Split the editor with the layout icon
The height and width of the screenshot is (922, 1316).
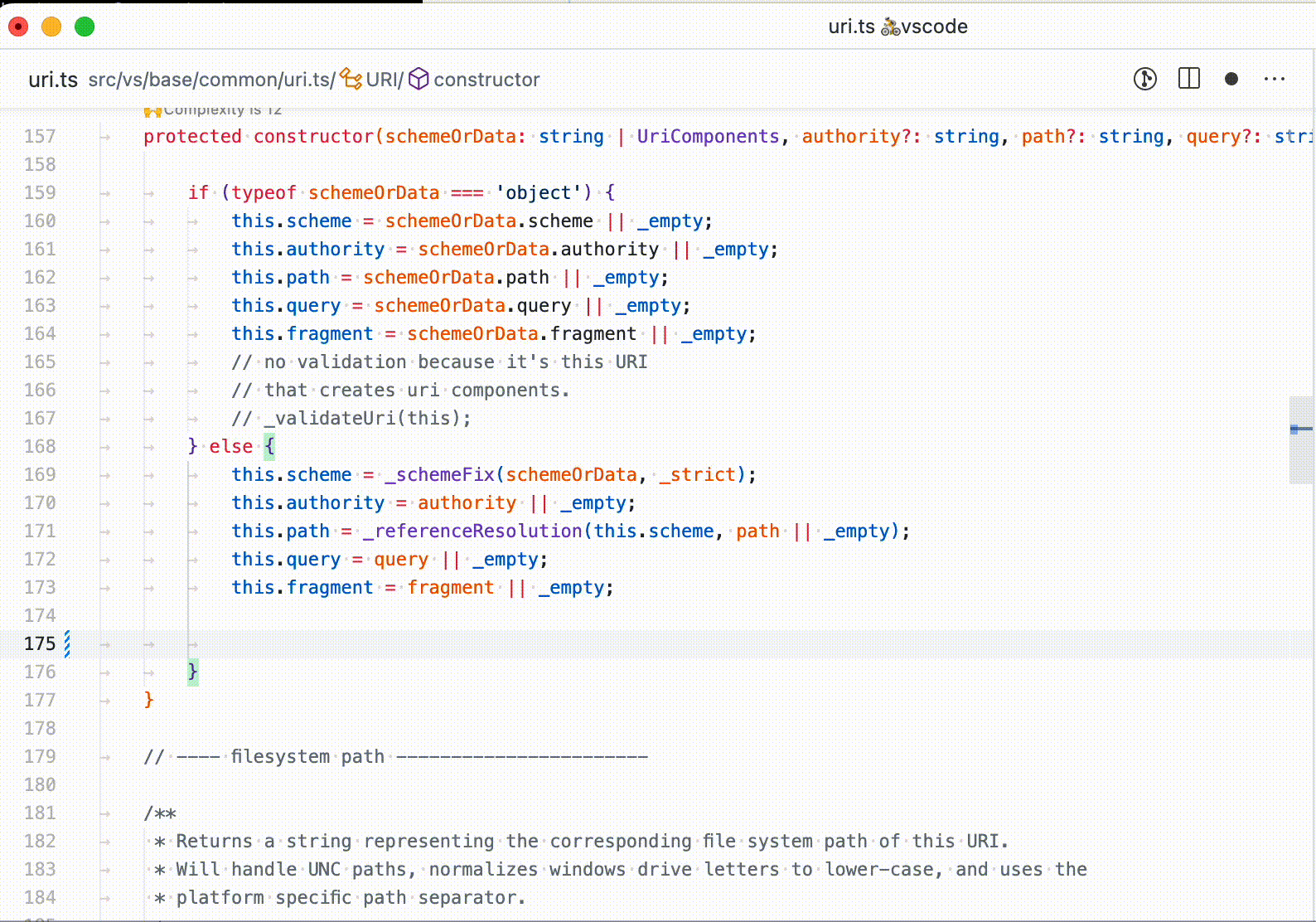click(1189, 79)
